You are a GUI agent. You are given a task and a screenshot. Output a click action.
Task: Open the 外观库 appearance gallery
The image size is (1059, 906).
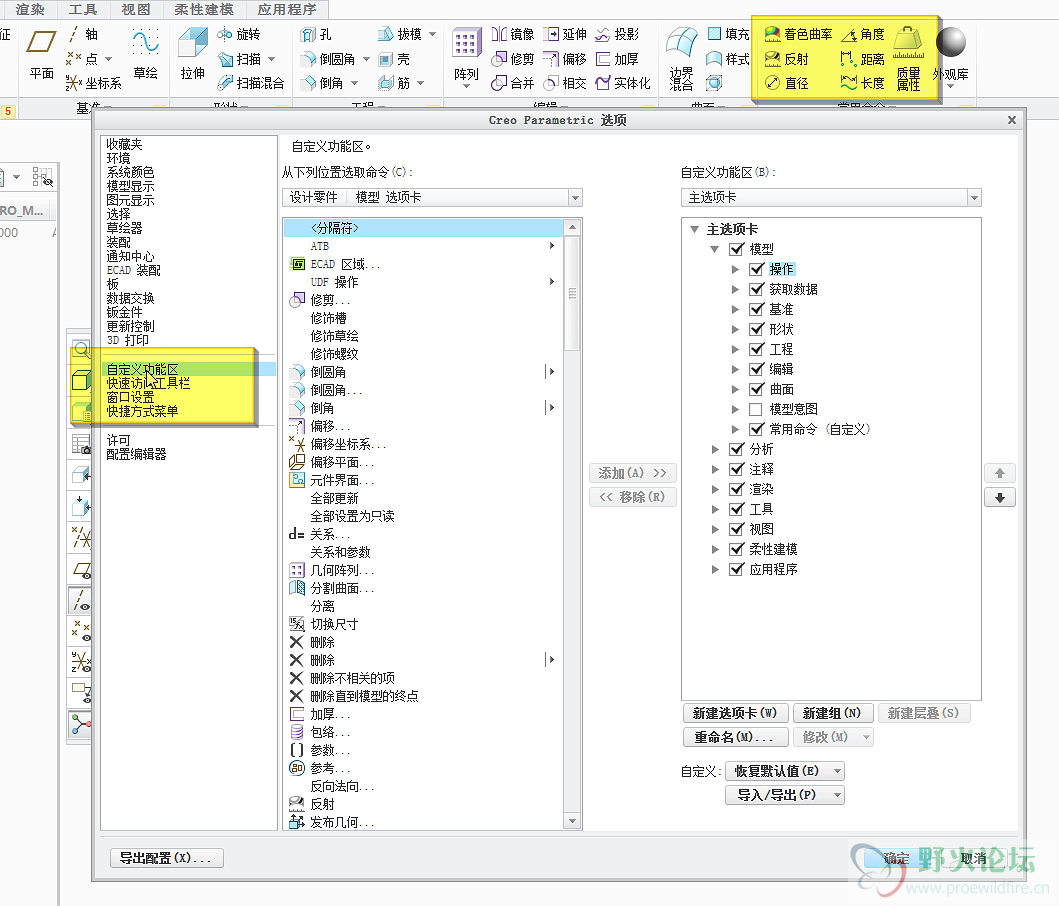click(950, 58)
